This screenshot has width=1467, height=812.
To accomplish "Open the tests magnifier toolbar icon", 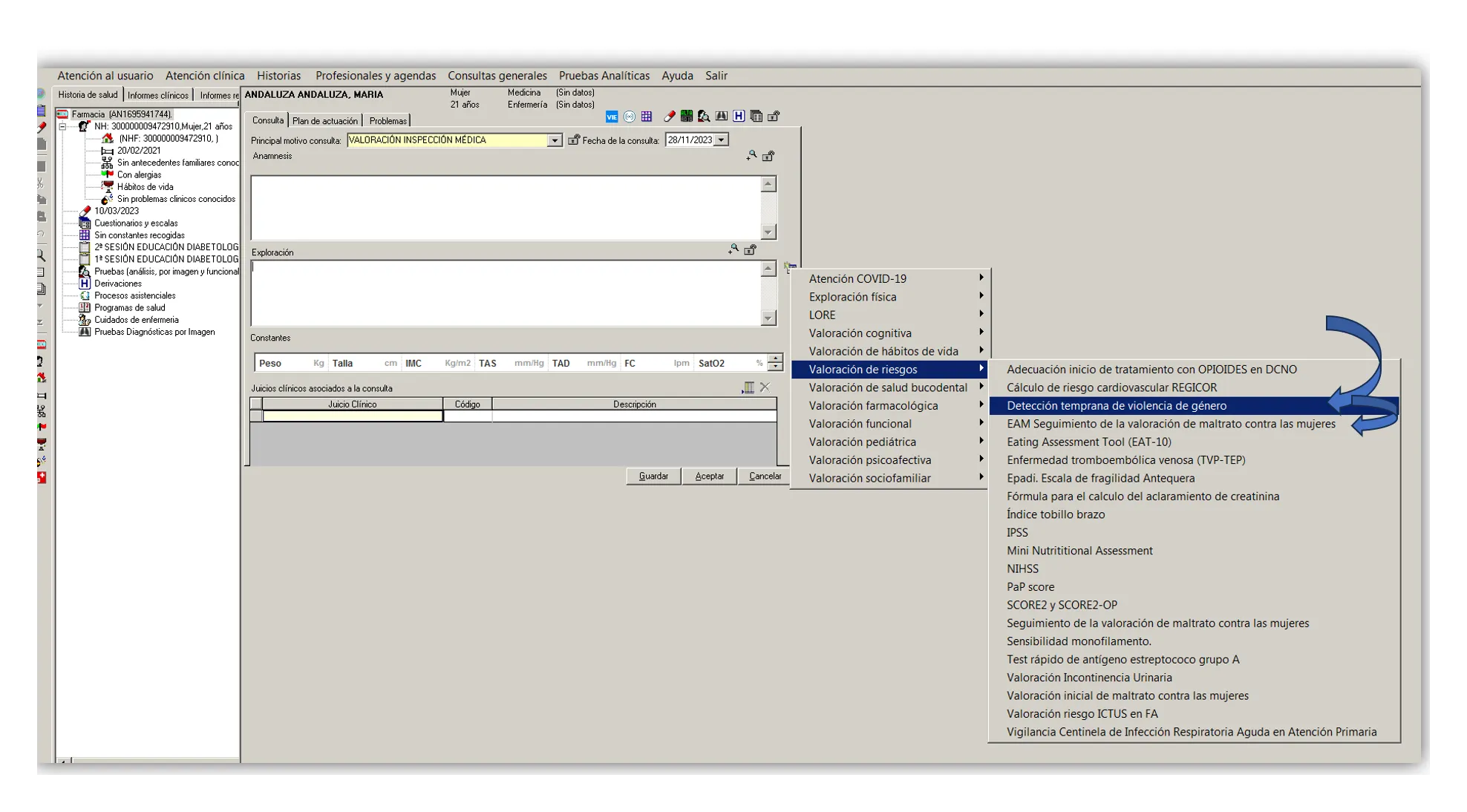I will pyautogui.click(x=704, y=117).
